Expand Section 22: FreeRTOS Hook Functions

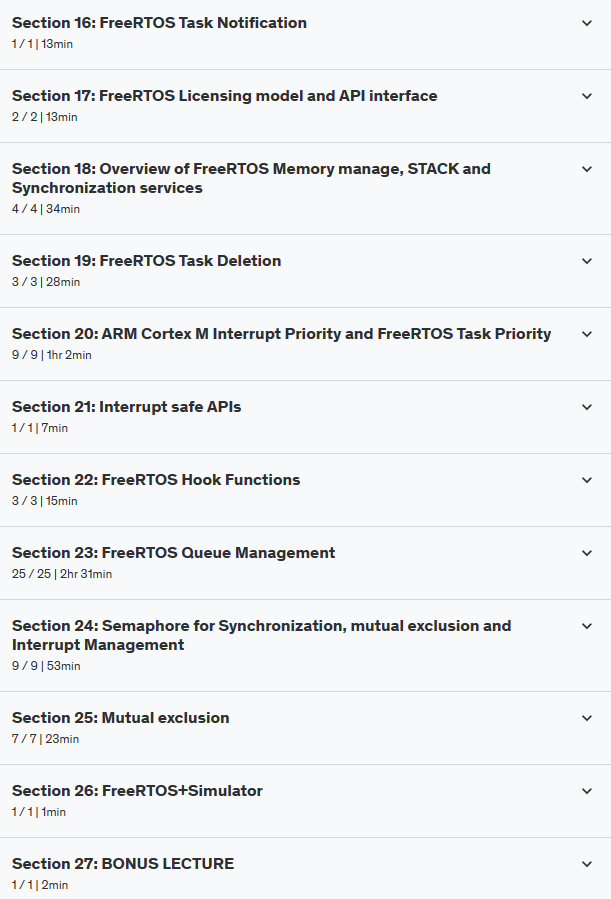[587, 479]
